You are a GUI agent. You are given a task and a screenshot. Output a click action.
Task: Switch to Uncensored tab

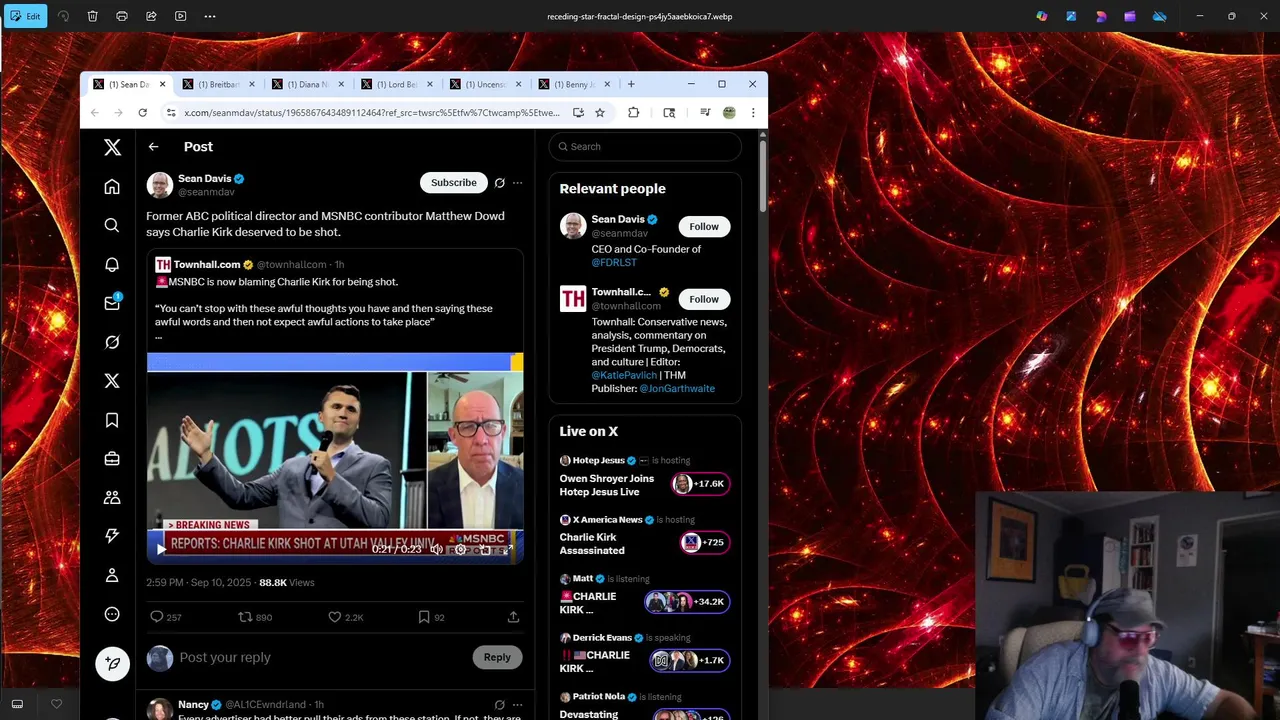pos(484,84)
